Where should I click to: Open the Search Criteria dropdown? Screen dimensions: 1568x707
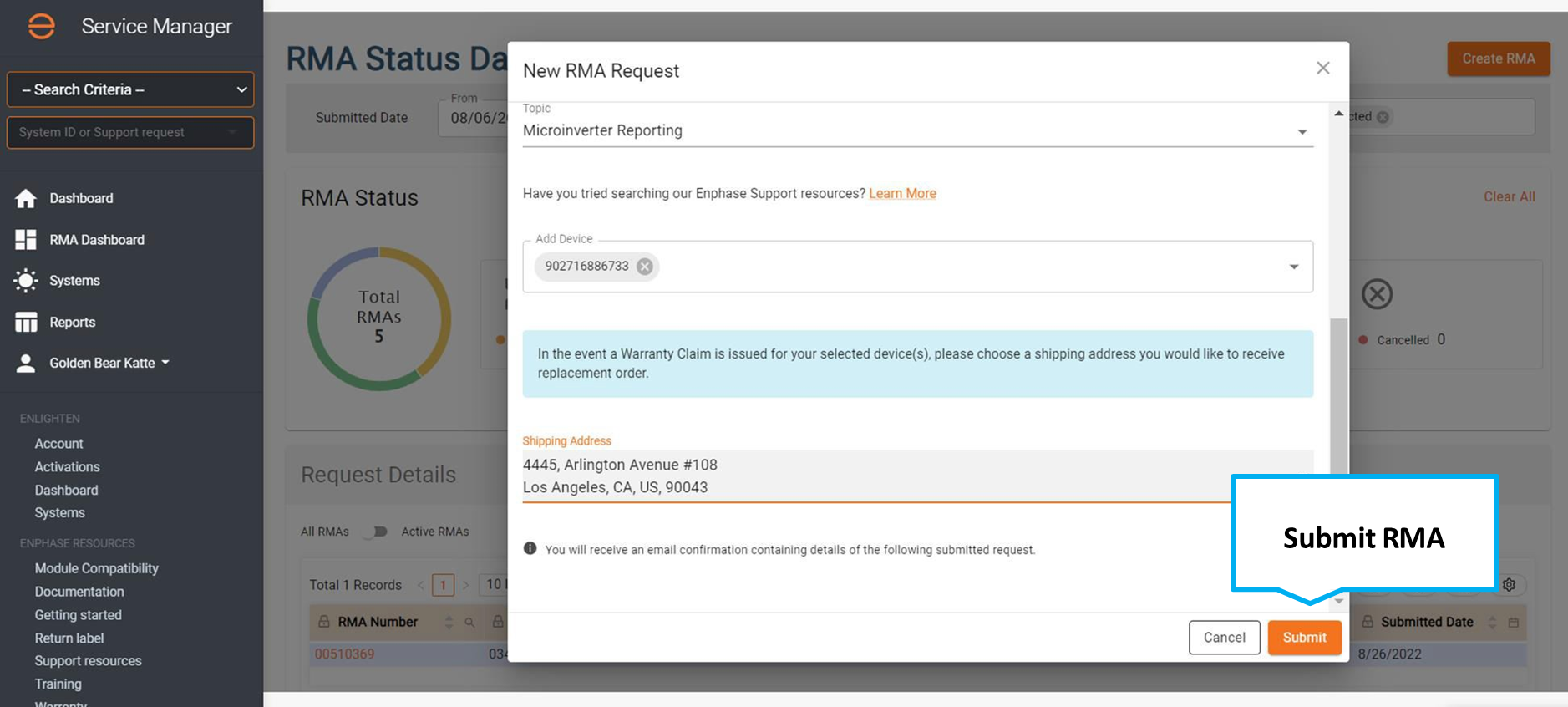130,89
